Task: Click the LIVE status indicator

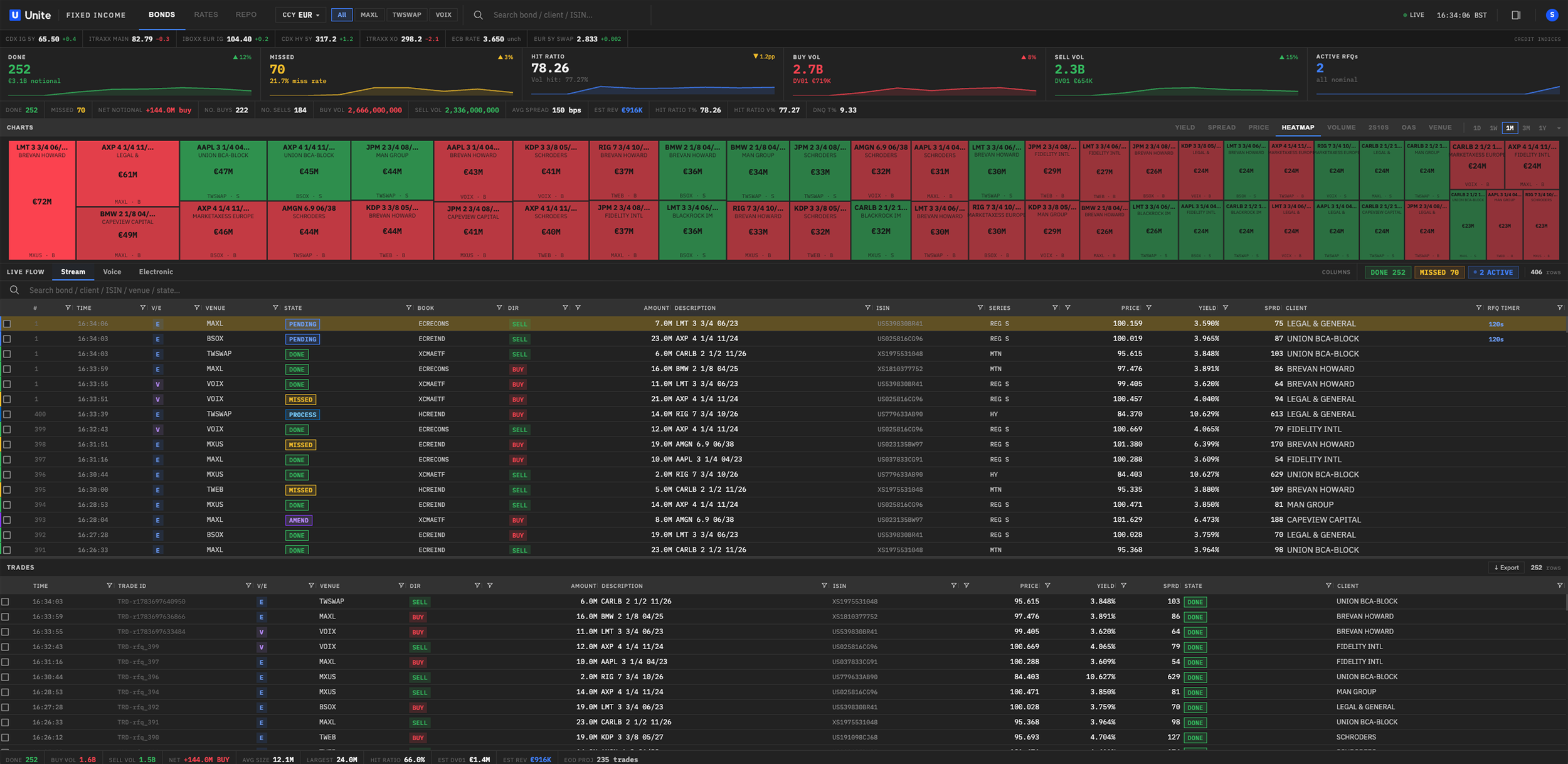Action: 1413,15
